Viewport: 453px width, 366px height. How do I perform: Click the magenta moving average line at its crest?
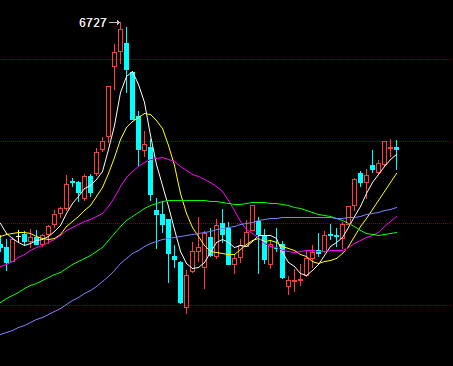click(162, 158)
